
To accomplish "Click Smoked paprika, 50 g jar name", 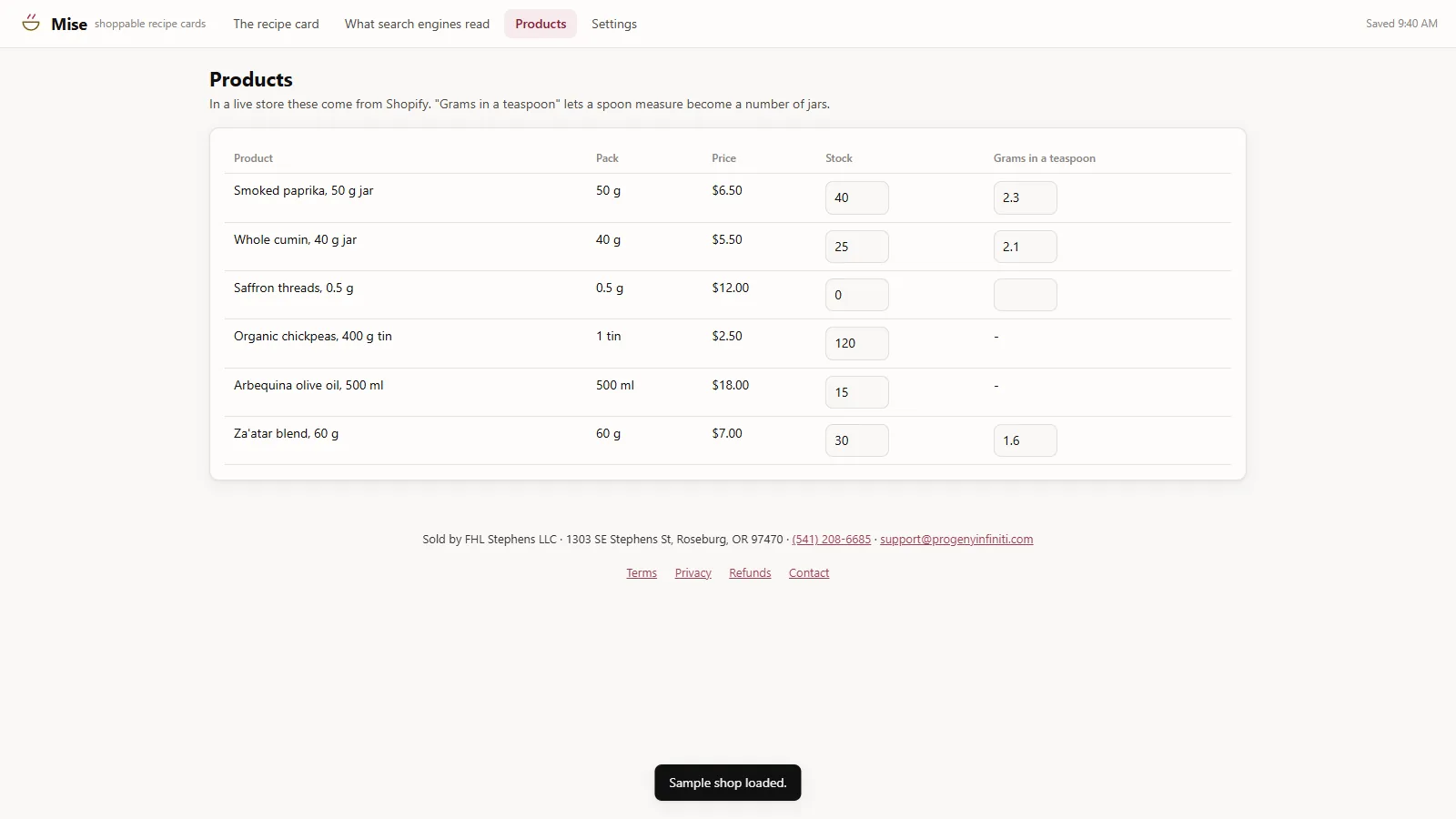I will [x=303, y=190].
